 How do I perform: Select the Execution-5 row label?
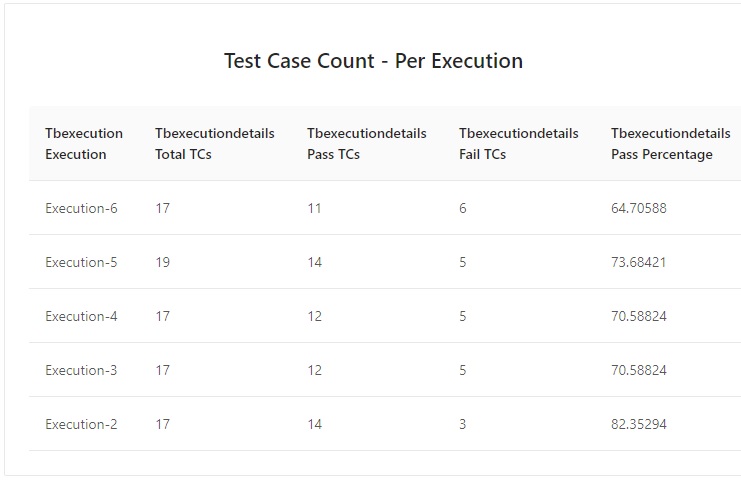(x=81, y=262)
